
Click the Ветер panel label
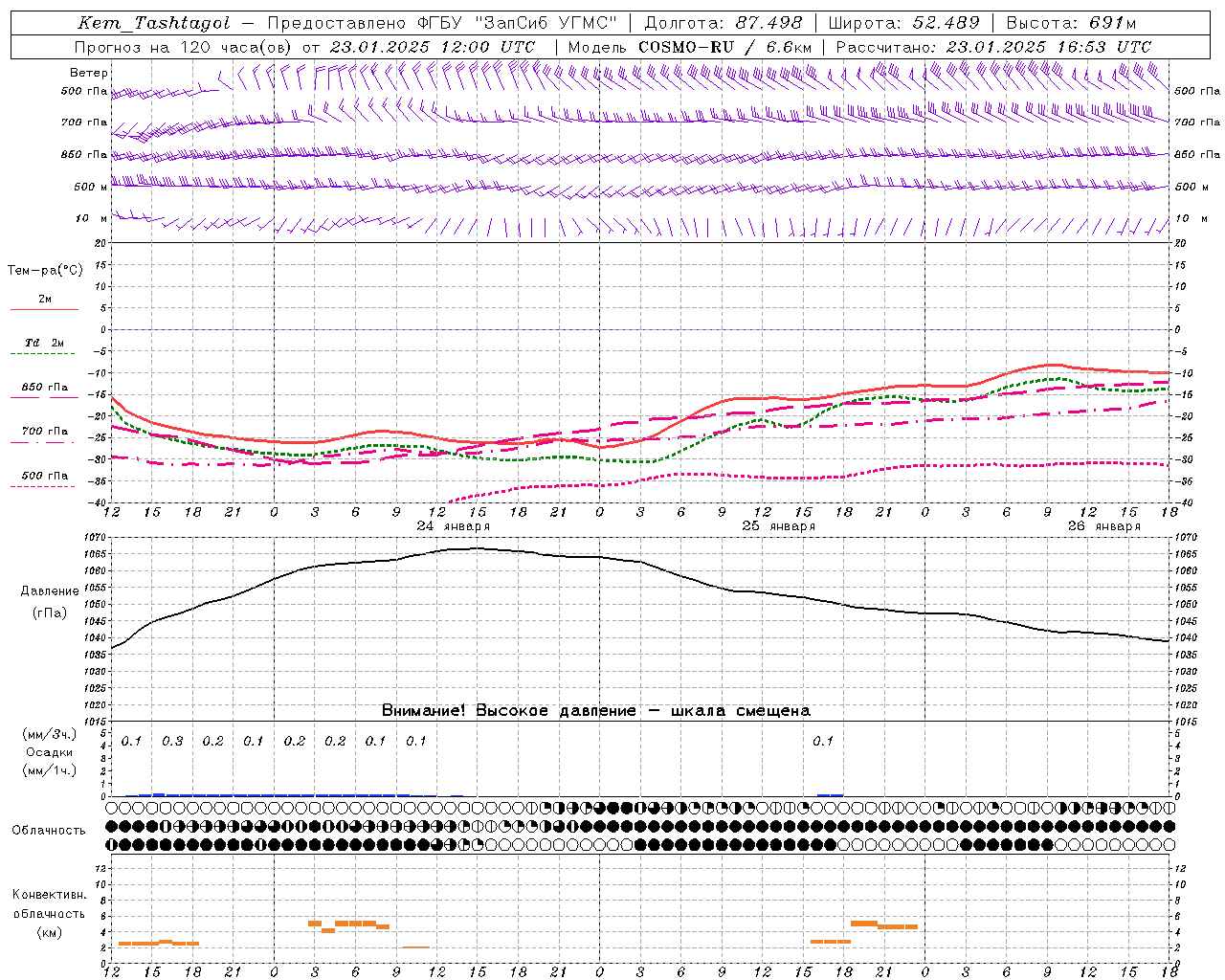click(89, 73)
